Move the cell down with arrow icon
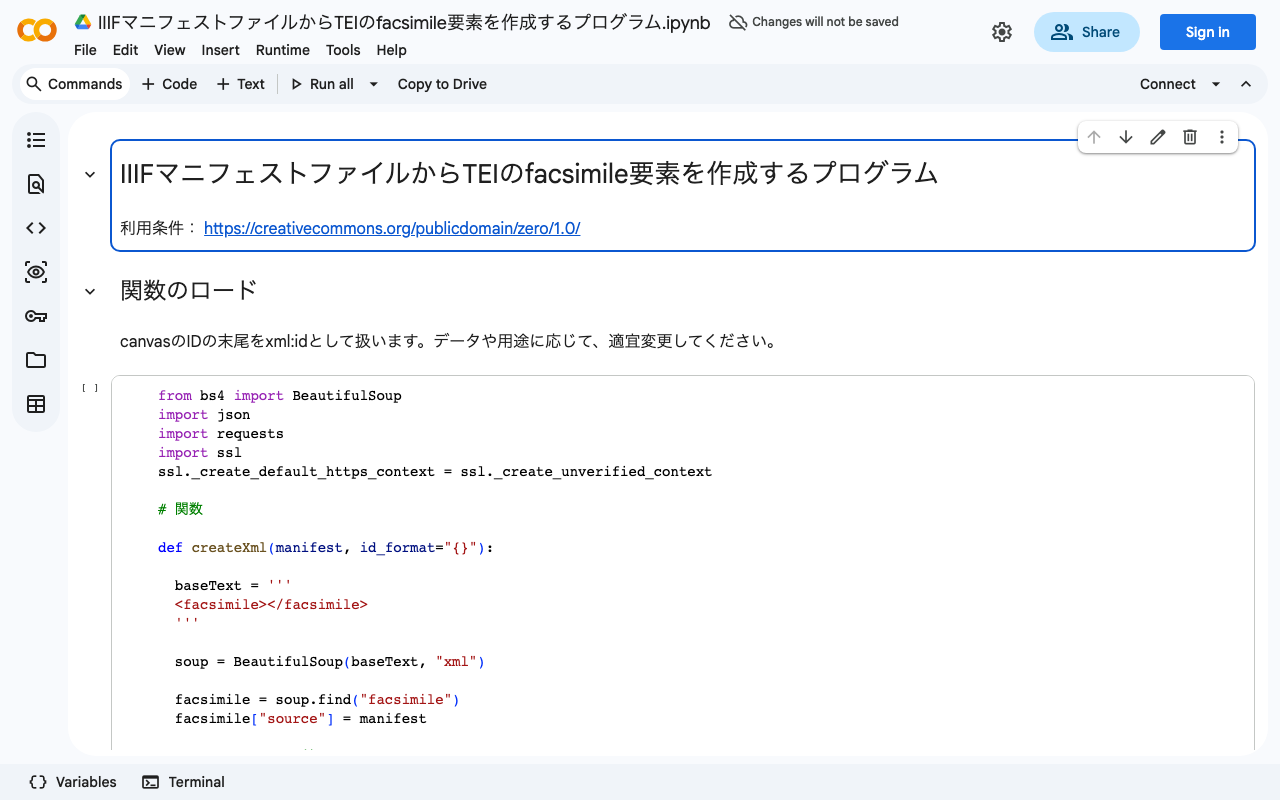The height and width of the screenshot is (800, 1280). point(1126,137)
